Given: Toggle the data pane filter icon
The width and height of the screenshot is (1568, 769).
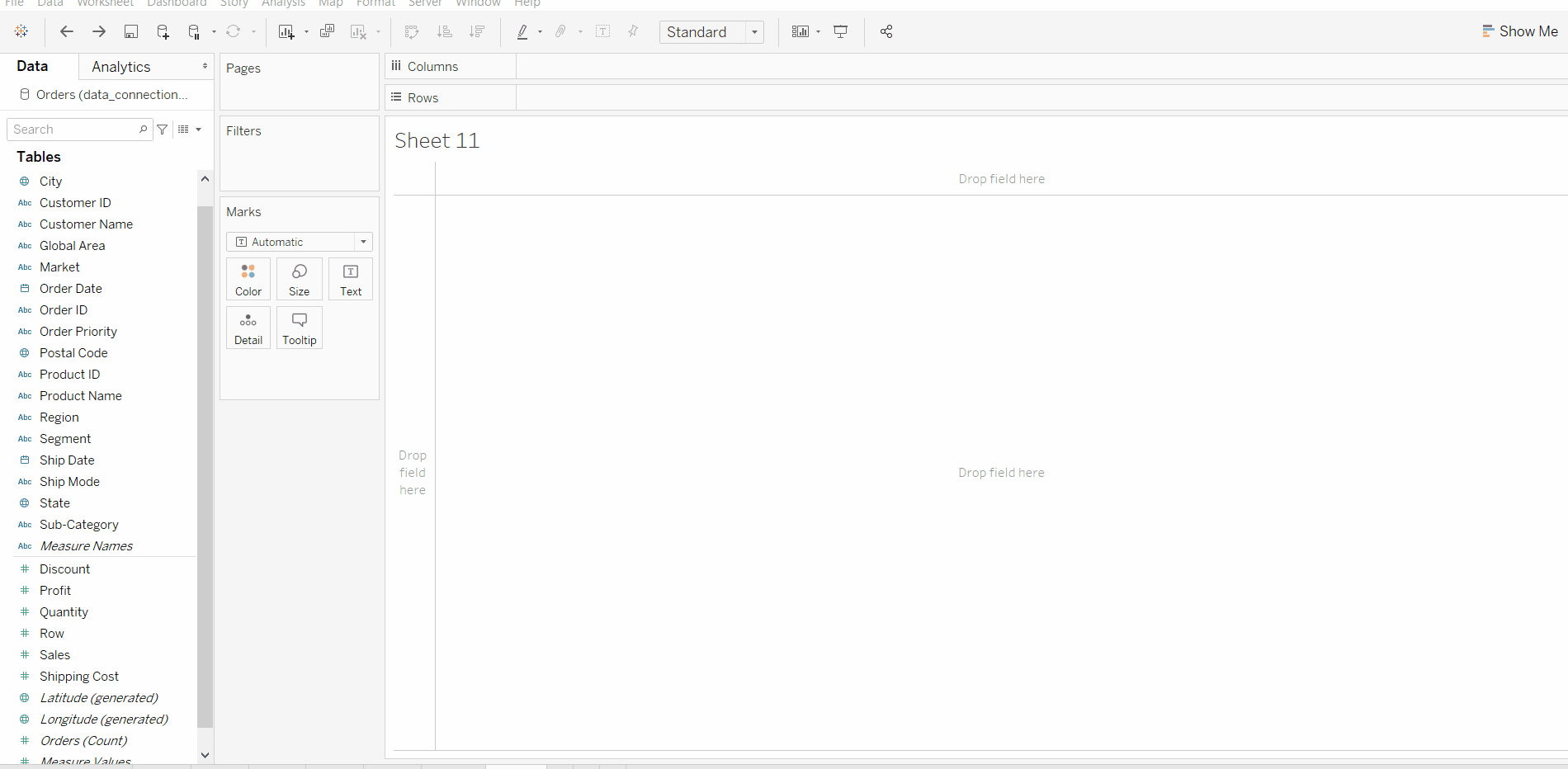Looking at the screenshot, I should click(163, 129).
